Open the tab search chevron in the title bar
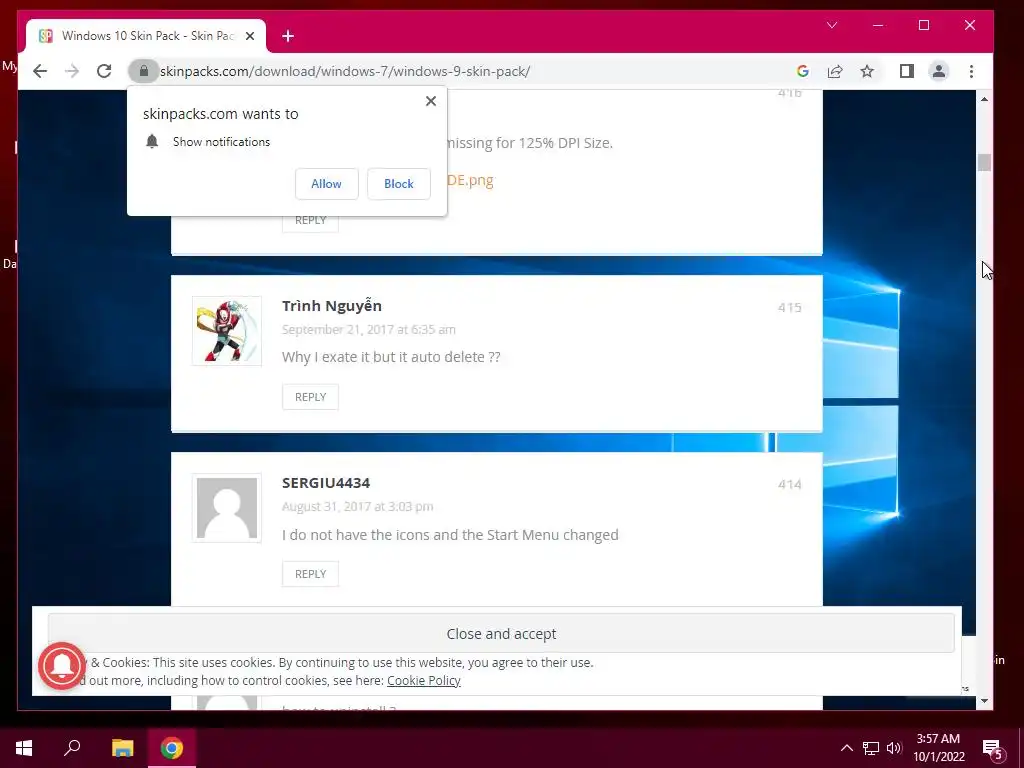The width and height of the screenshot is (1024, 768). (832, 25)
